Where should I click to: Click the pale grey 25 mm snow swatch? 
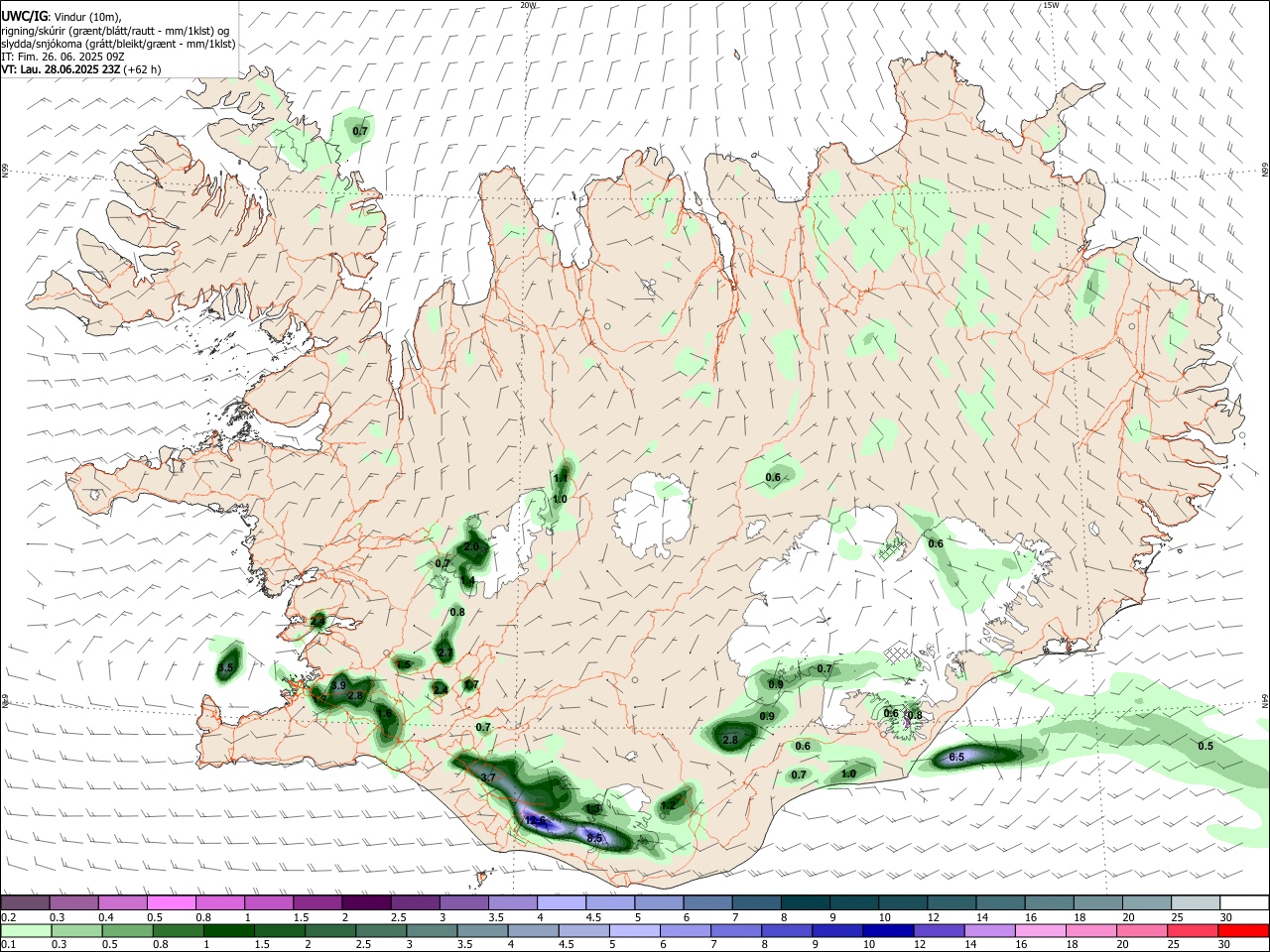tap(1195, 902)
